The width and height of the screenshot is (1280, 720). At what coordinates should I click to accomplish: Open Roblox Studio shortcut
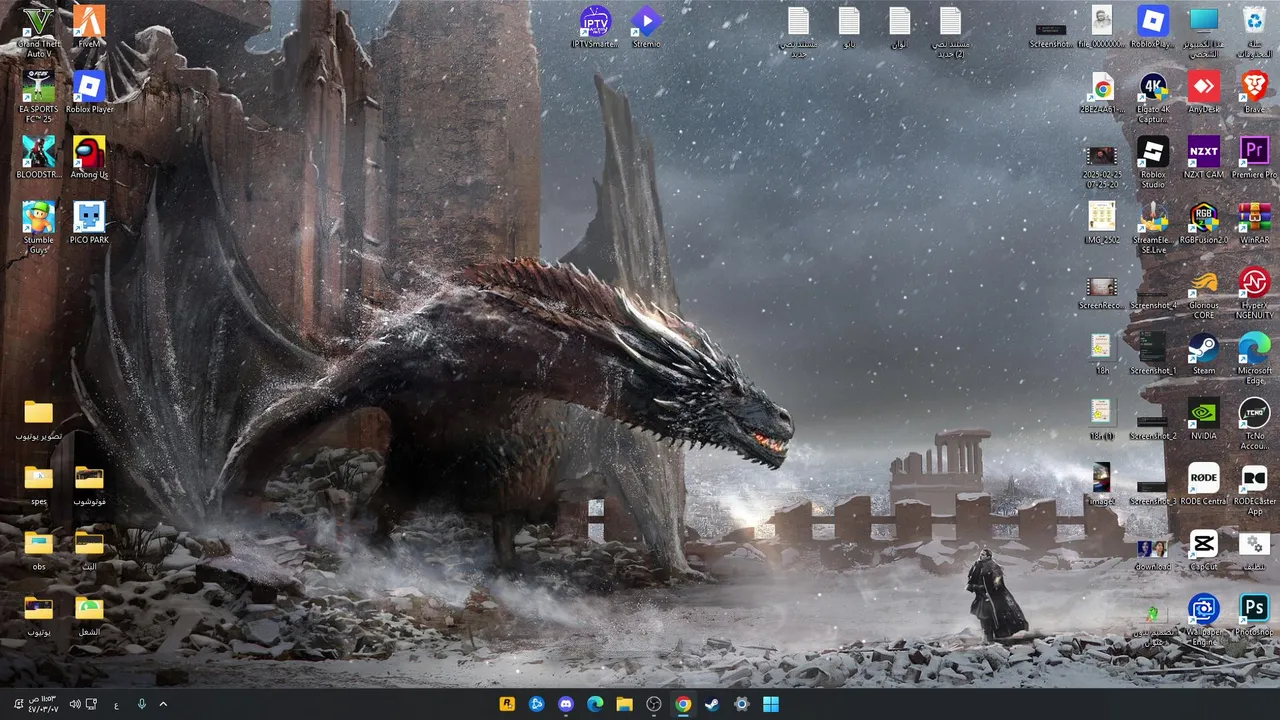click(1153, 162)
